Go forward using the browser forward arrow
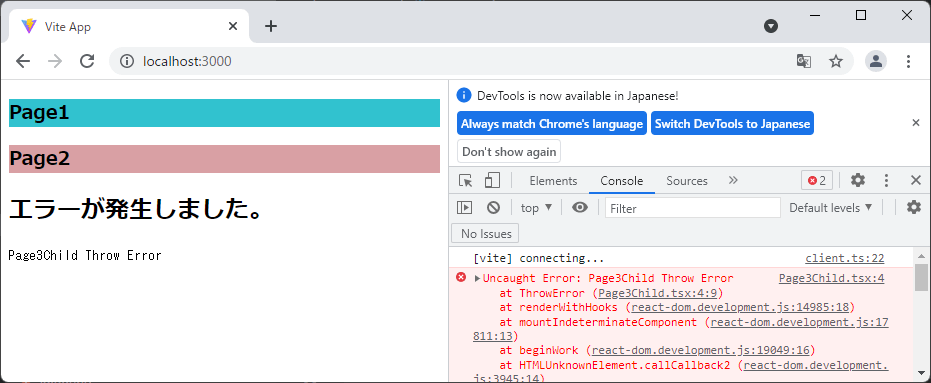This screenshot has width=931, height=383. point(55,61)
